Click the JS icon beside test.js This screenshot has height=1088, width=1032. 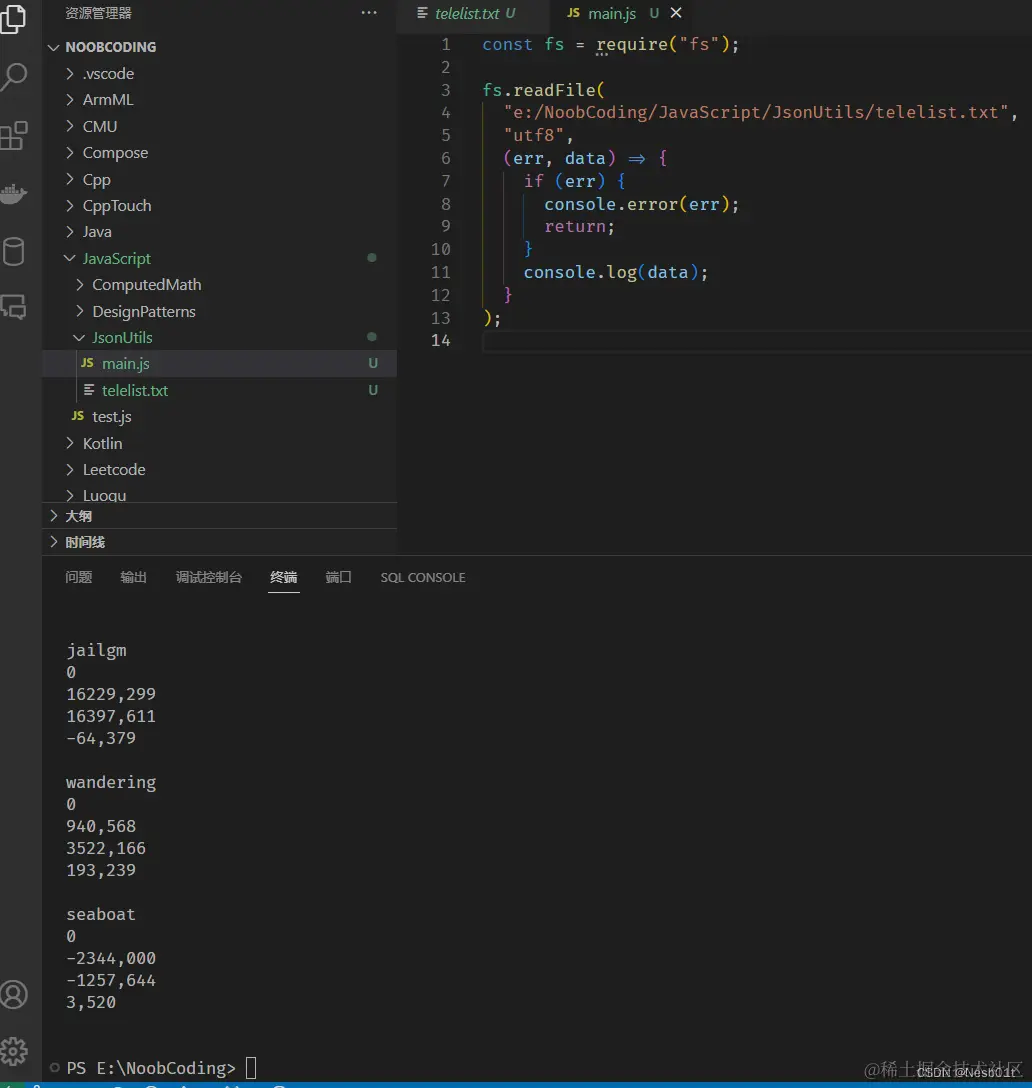tap(78, 416)
